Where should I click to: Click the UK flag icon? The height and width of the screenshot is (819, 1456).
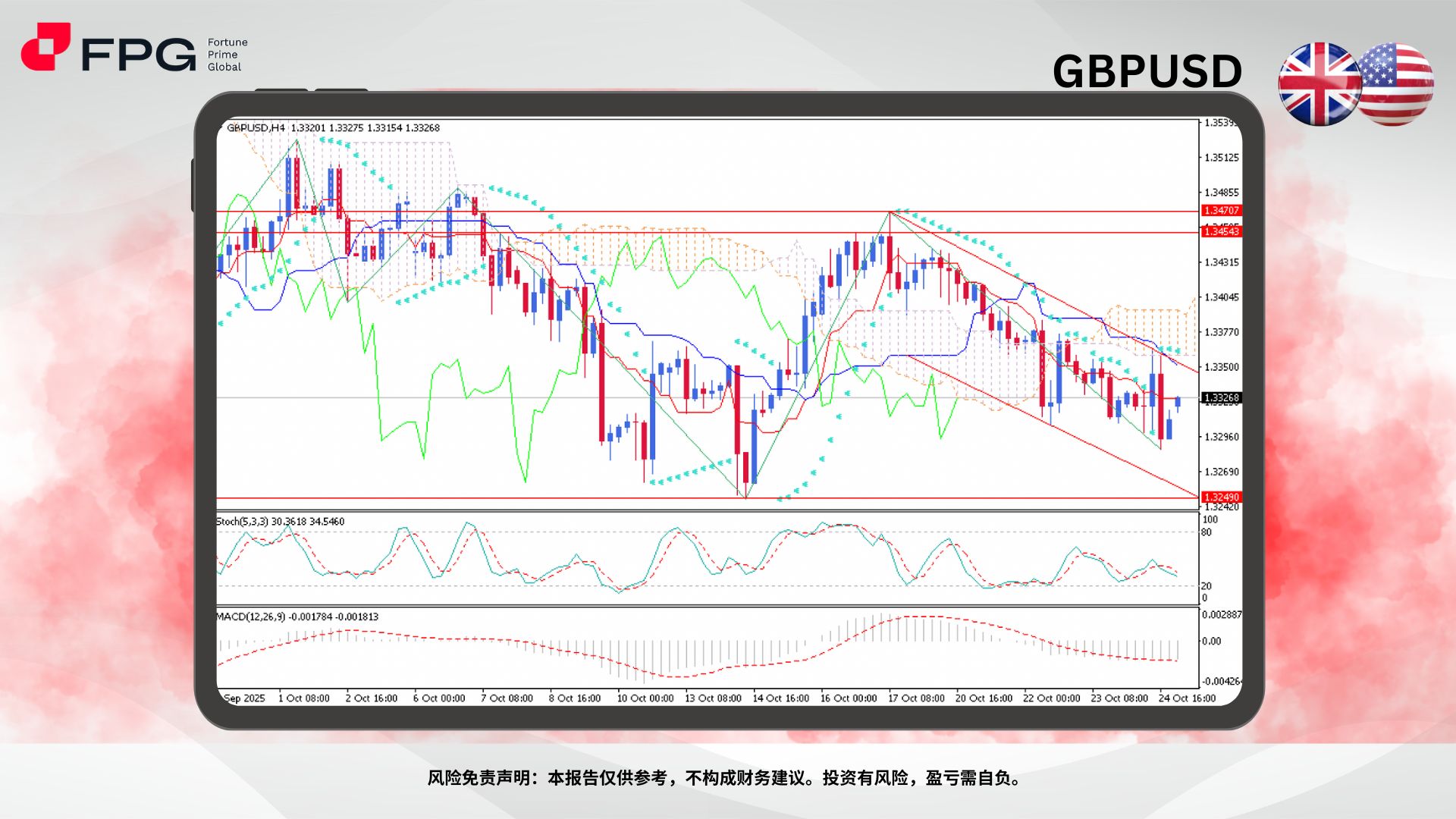pos(1318,83)
